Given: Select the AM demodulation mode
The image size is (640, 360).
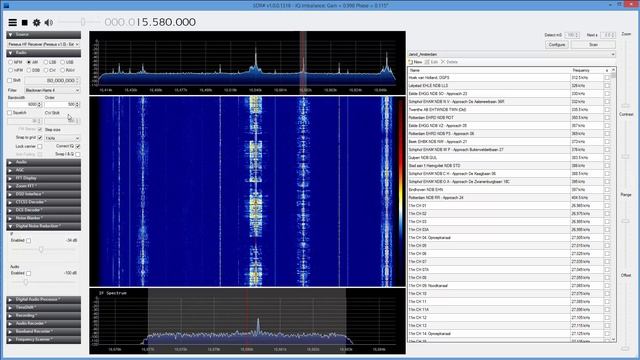Looking at the screenshot, I should [29, 62].
